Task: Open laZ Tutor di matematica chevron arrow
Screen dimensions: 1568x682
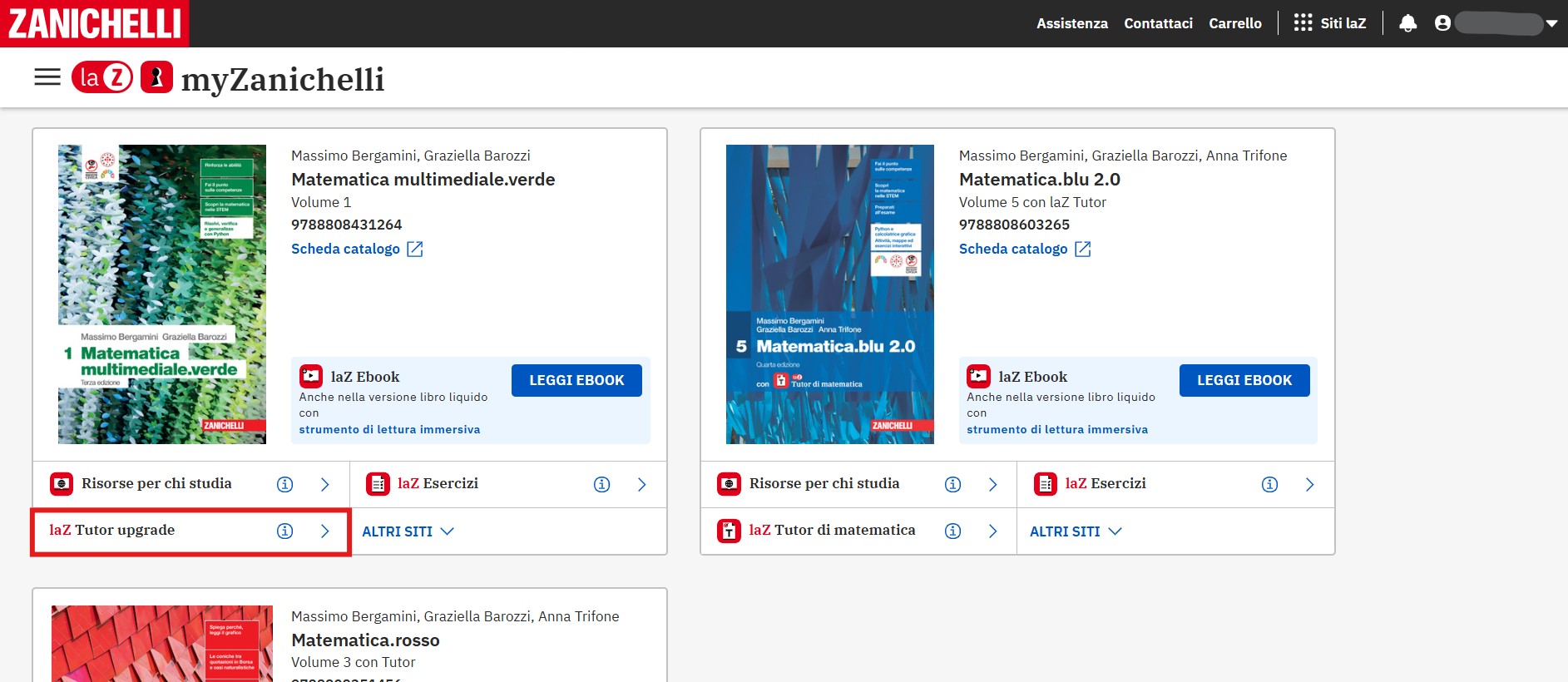Action: (993, 531)
